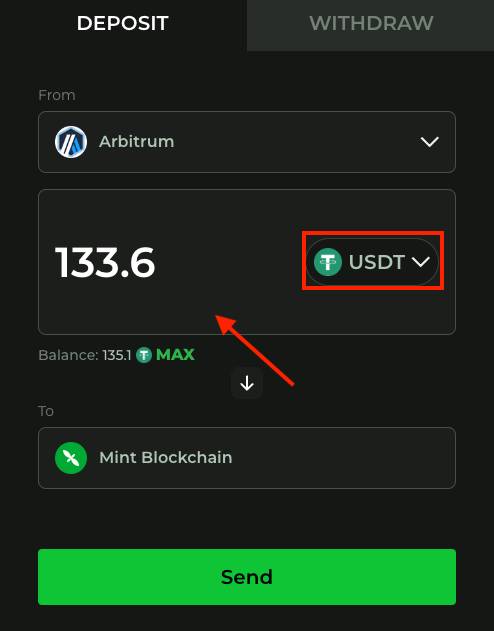Switch to the Deposit tab
494x631 pixels.
122,23
